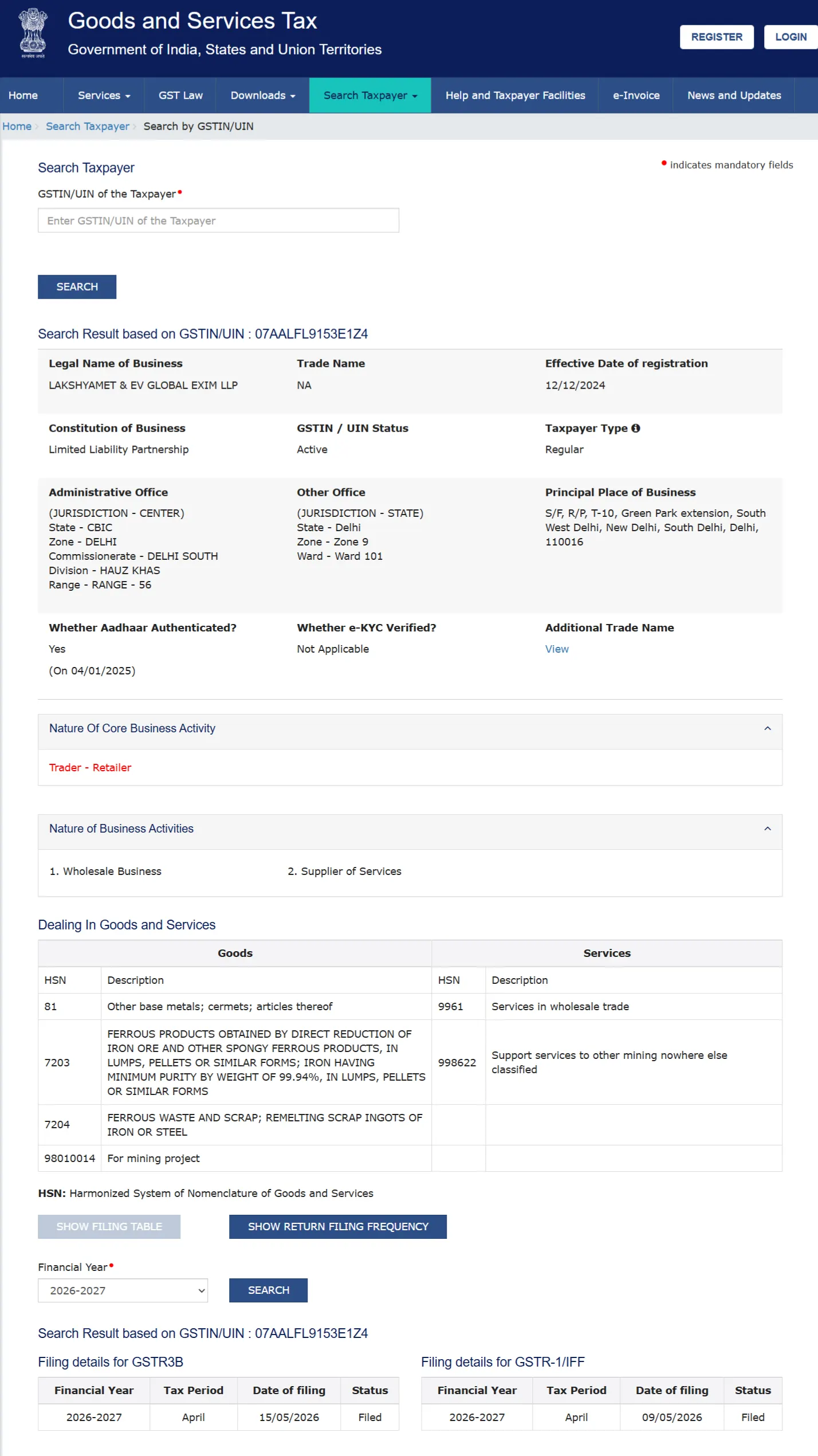Screen dimensions: 818x1456
Task: Open the Downloads menu
Action: click(x=262, y=96)
